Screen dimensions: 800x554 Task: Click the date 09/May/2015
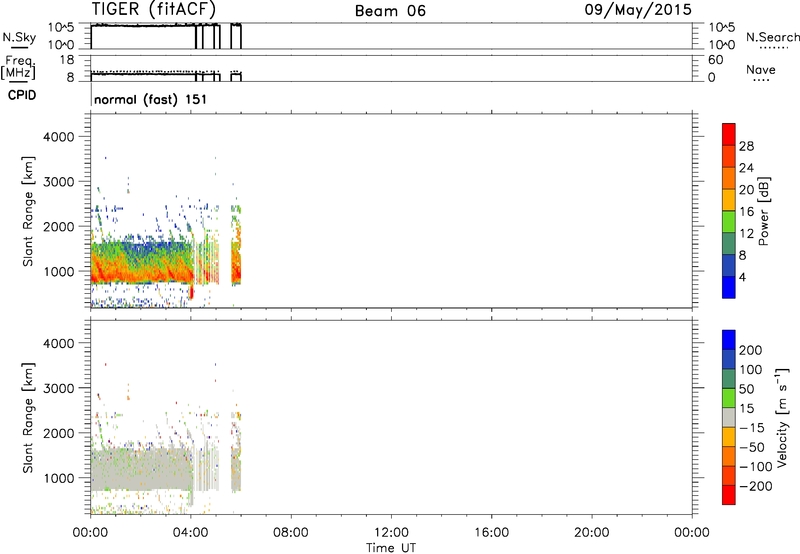click(x=638, y=10)
